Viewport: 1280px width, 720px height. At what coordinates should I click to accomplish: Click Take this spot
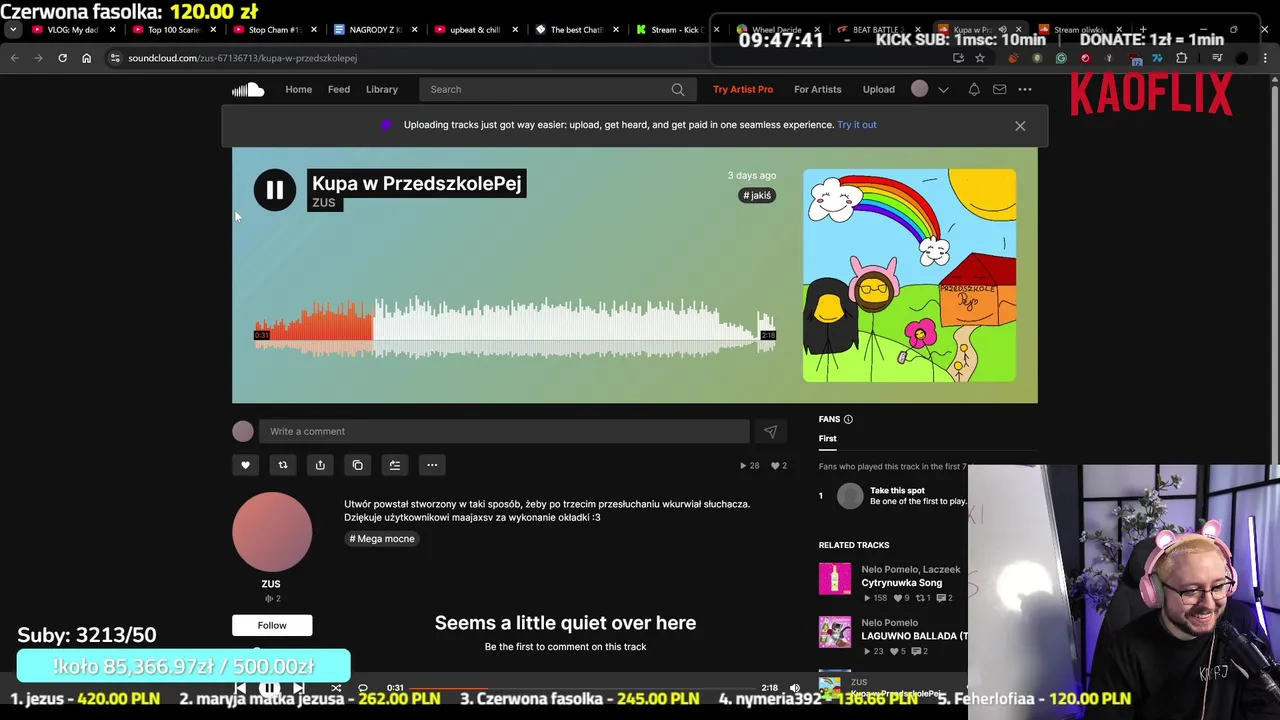[897, 490]
